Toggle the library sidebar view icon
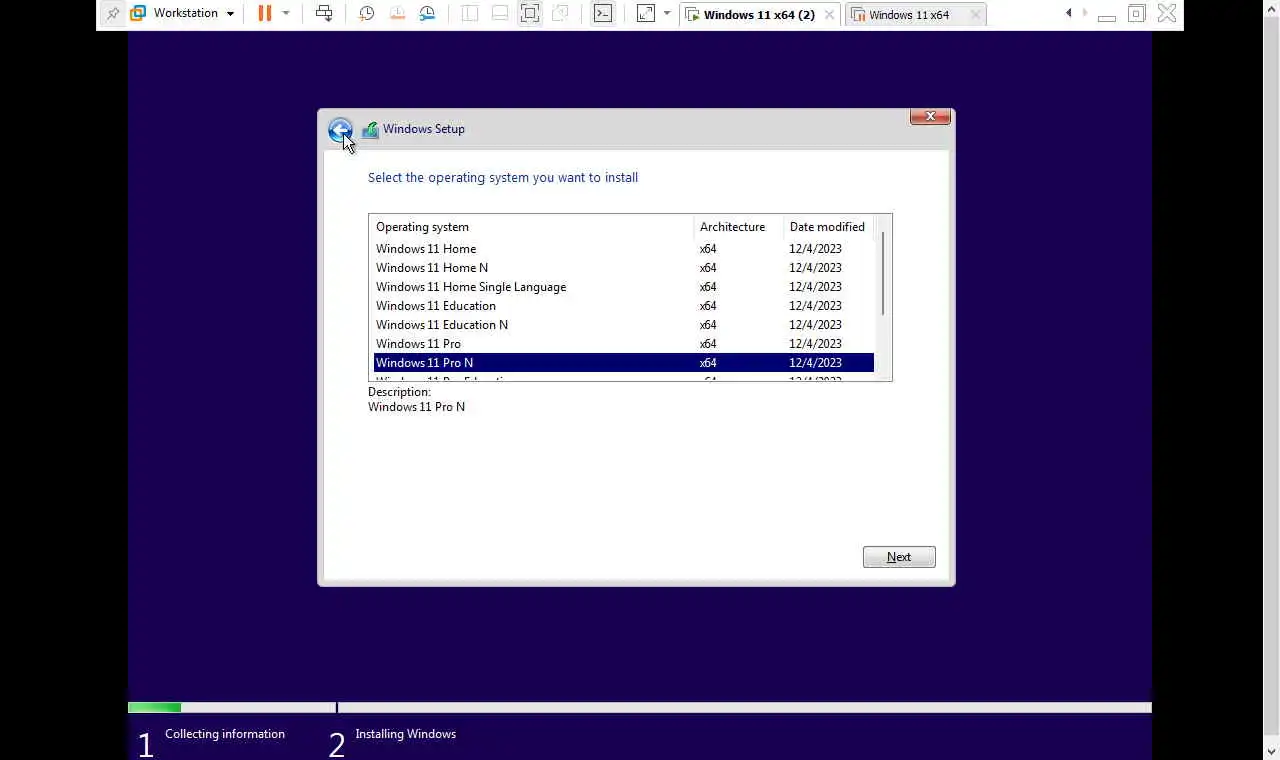1280x760 pixels. pos(470,14)
